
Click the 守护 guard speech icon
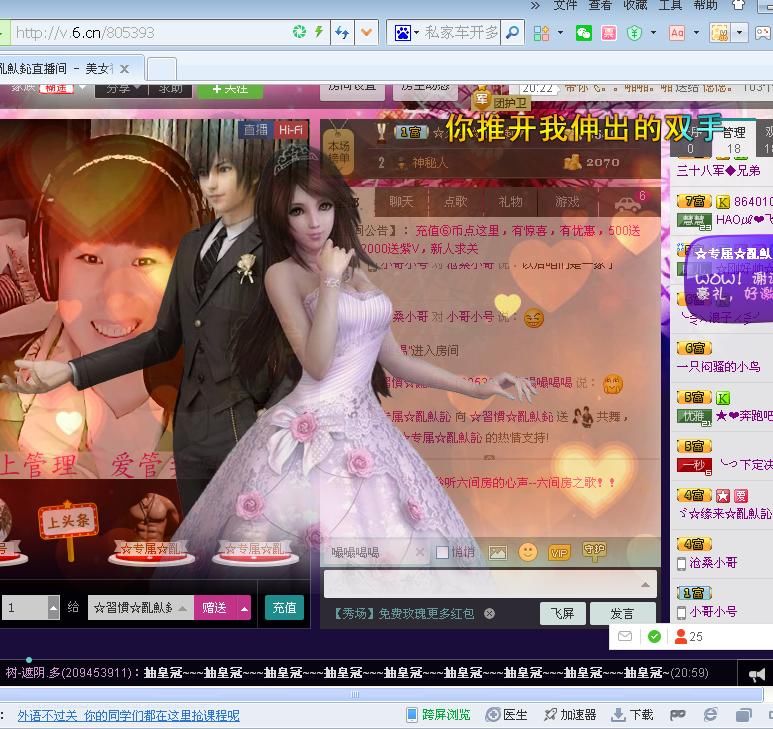(x=594, y=552)
